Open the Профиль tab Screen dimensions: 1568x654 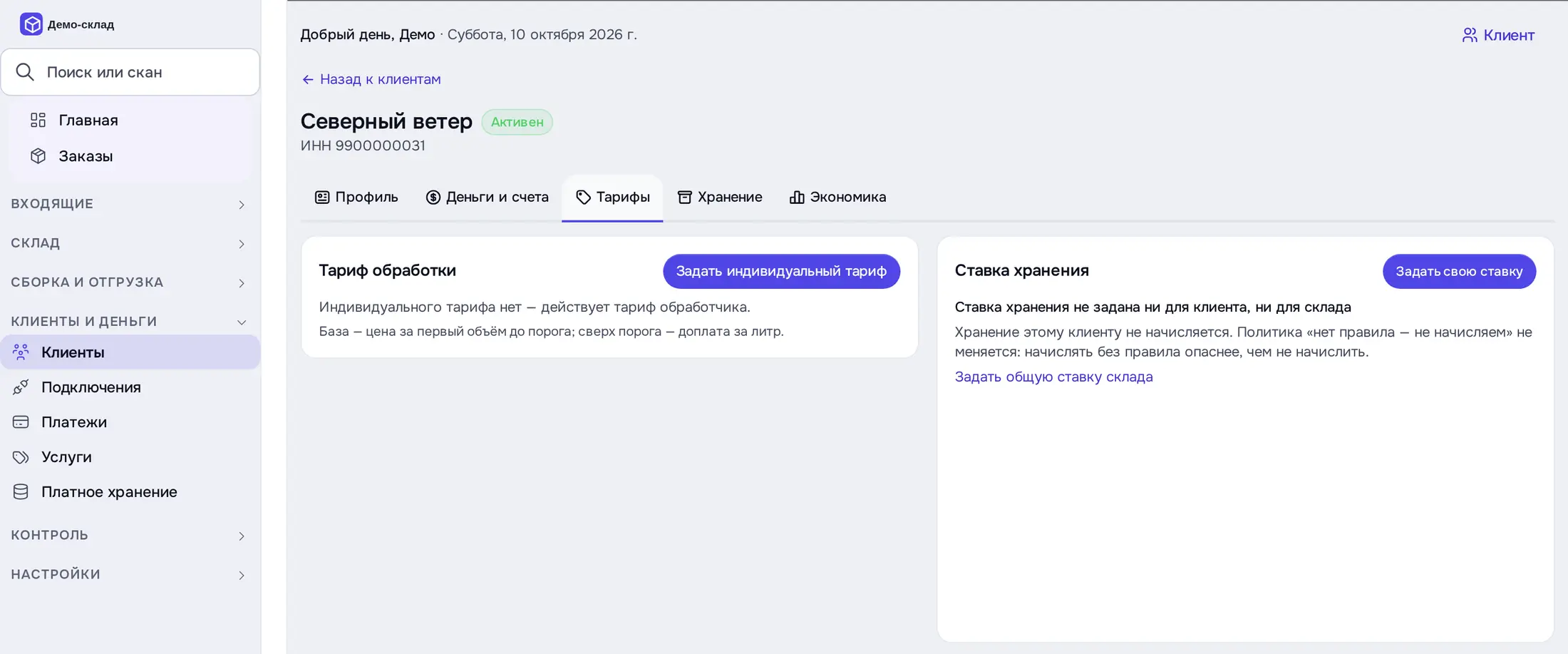tap(356, 197)
